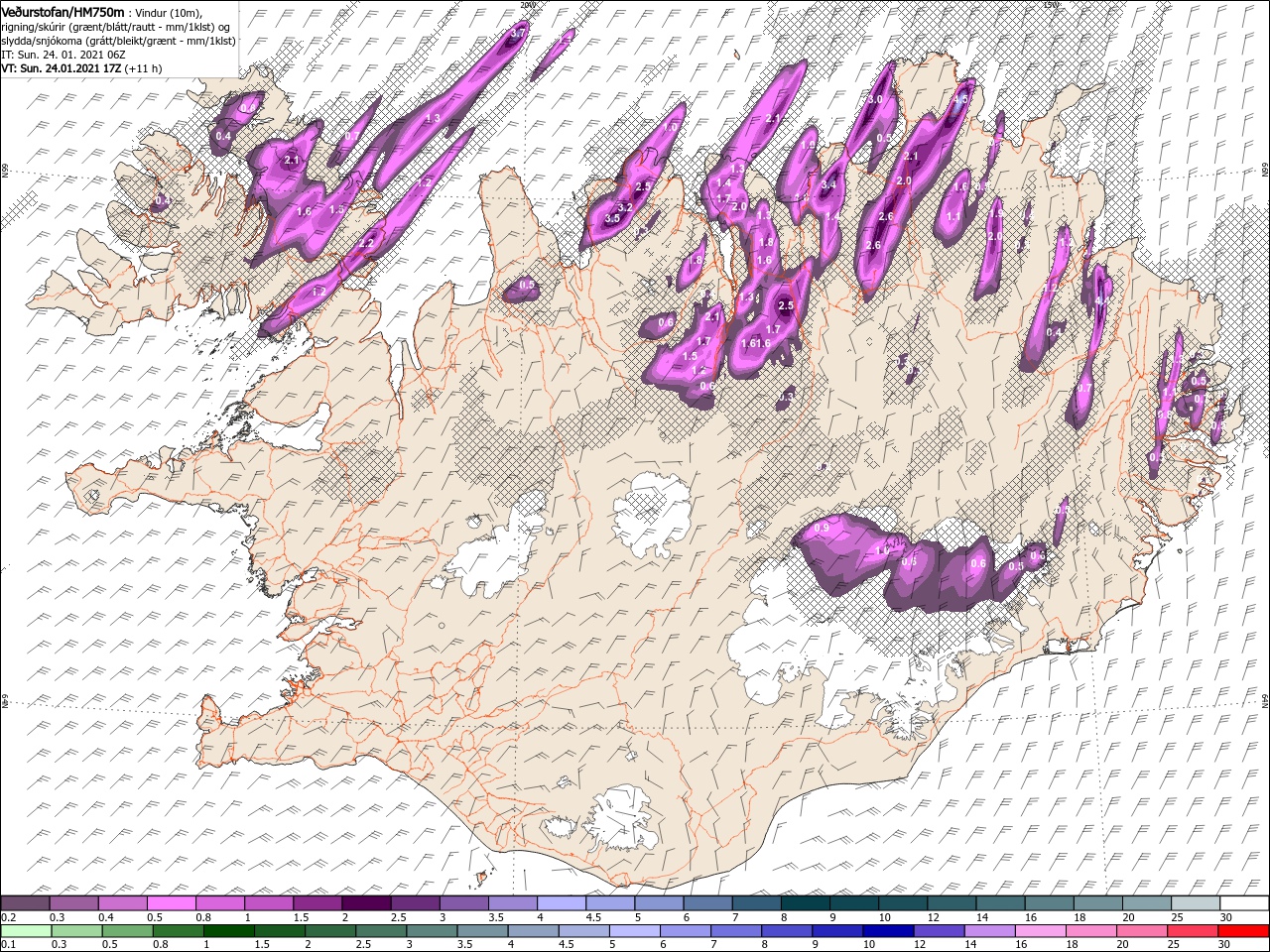The height and width of the screenshot is (952, 1270).
Task: Click the '3.7' snowfall value on the map
Action: 517,34
